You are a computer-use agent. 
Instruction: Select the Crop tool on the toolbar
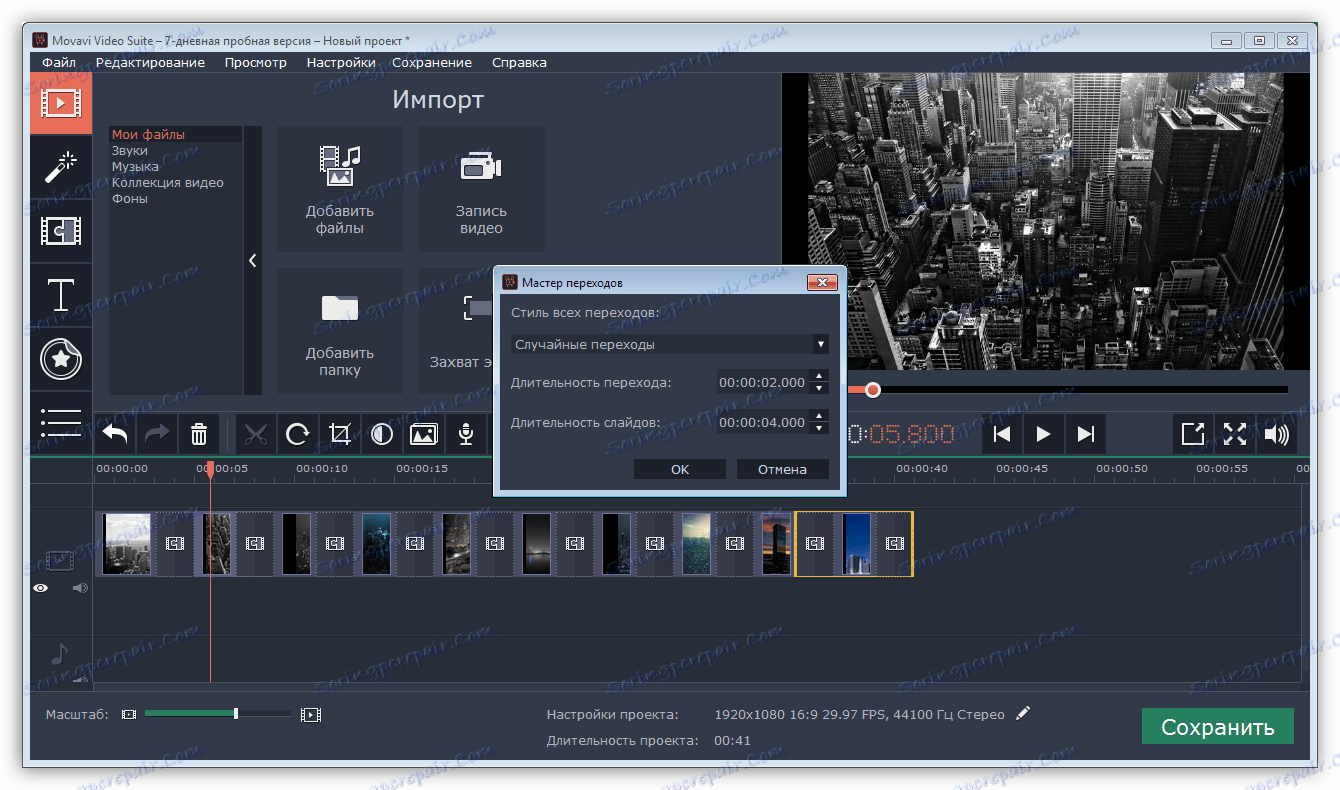340,434
